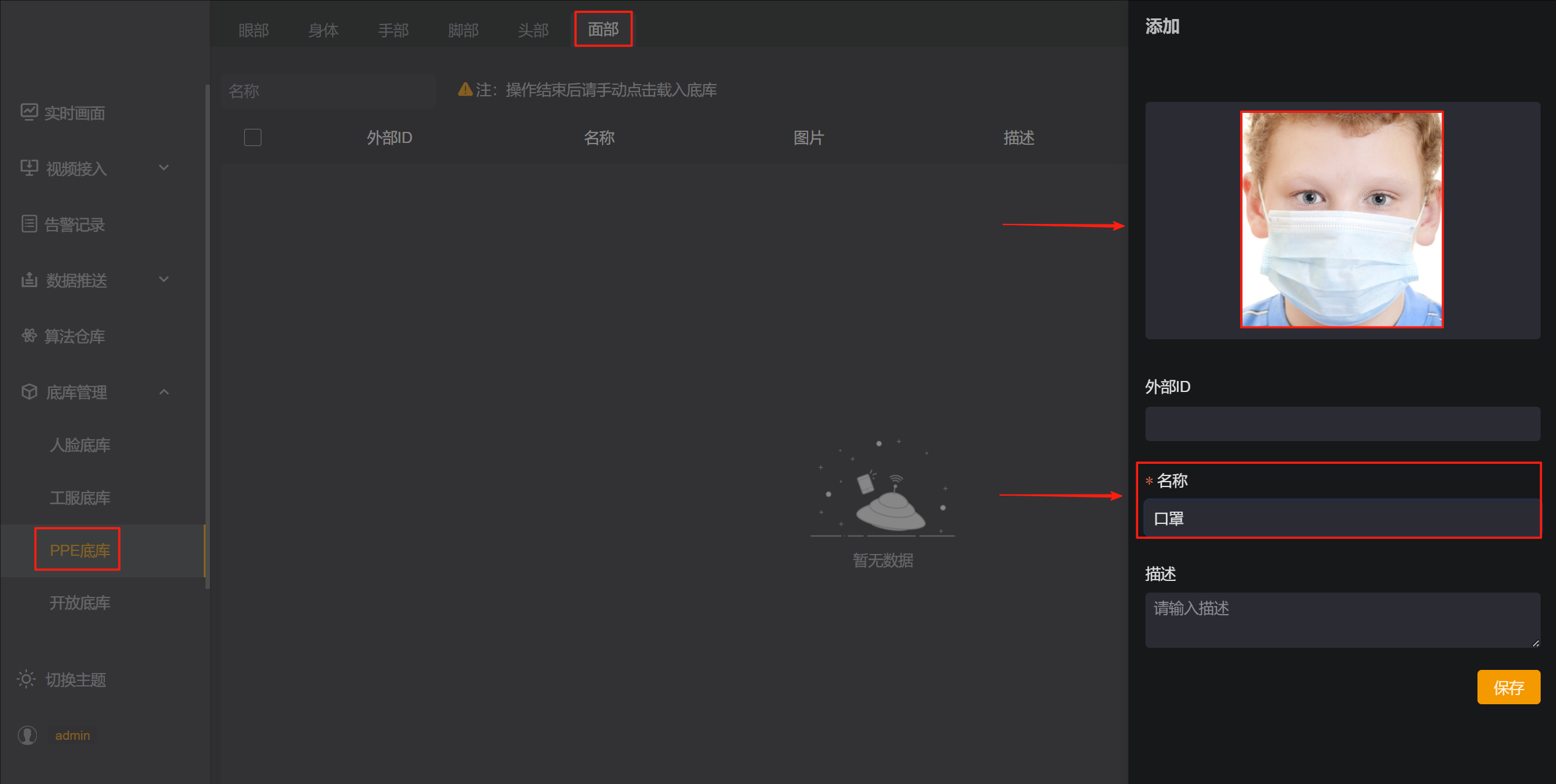Image resolution: width=1556 pixels, height=784 pixels.
Task: Open 工服底库 in the sidebar
Action: tap(80, 498)
